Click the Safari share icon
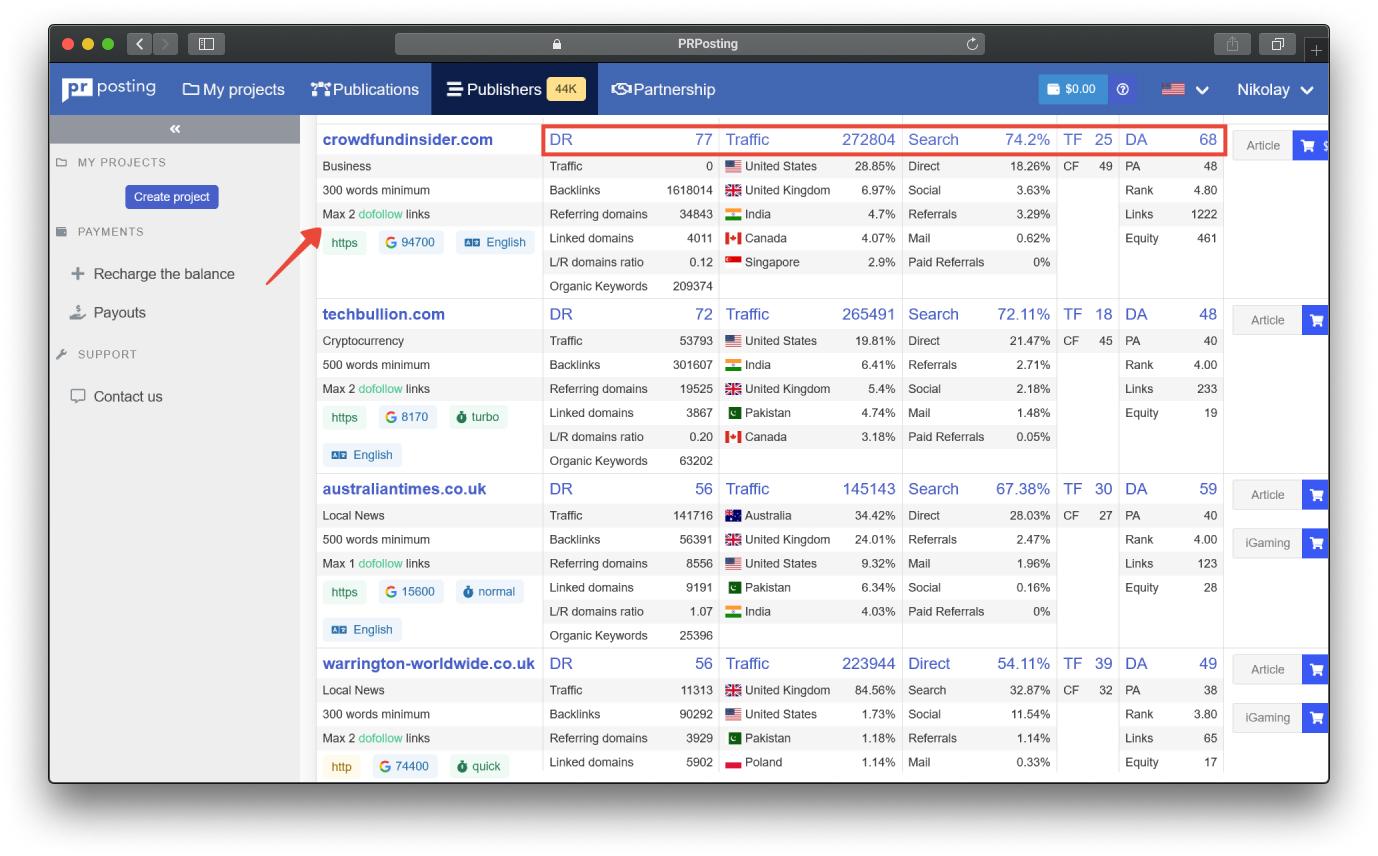This screenshot has height=856, width=1378. coord(1232,44)
